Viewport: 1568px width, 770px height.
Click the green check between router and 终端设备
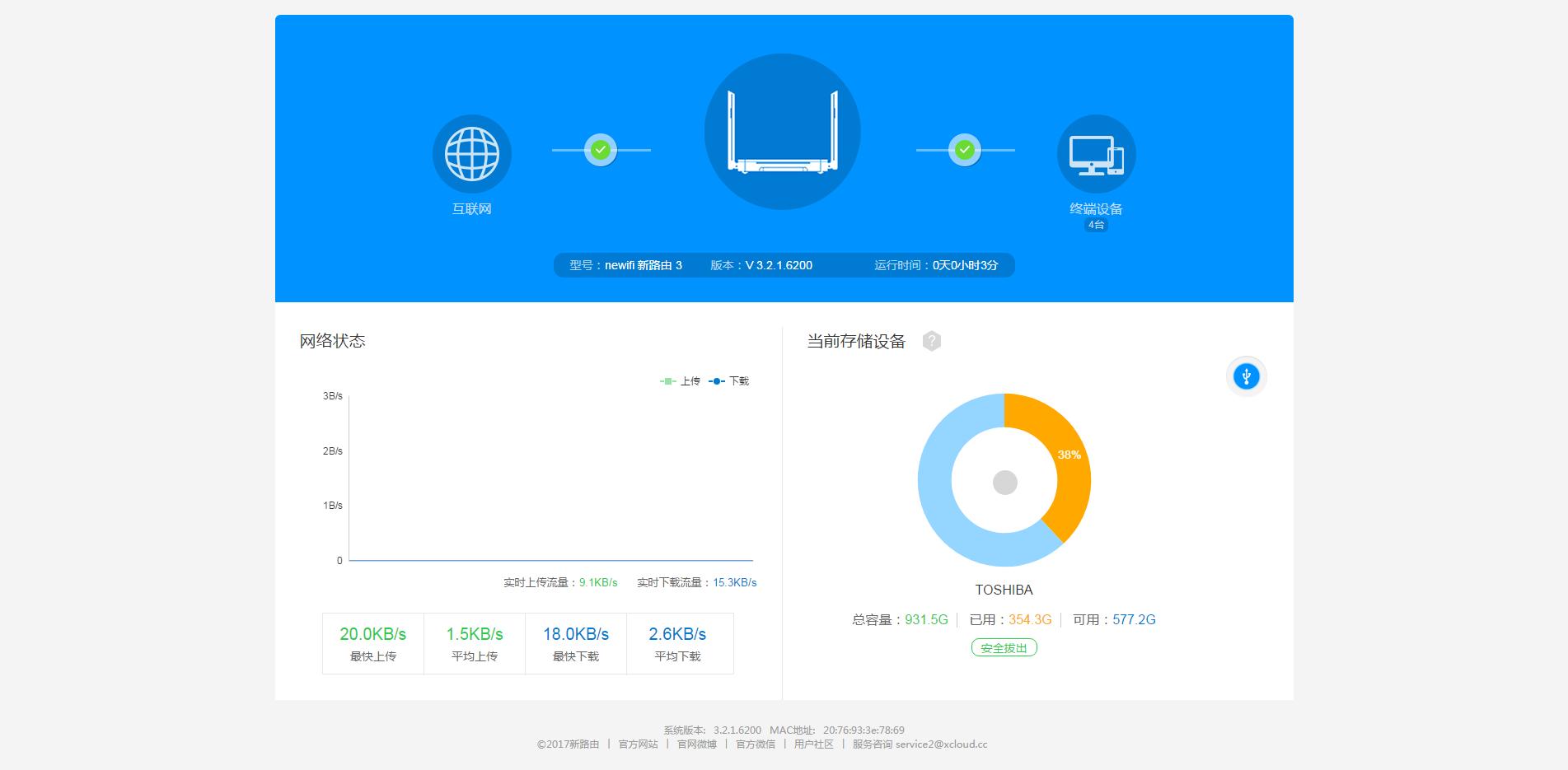[x=964, y=149]
